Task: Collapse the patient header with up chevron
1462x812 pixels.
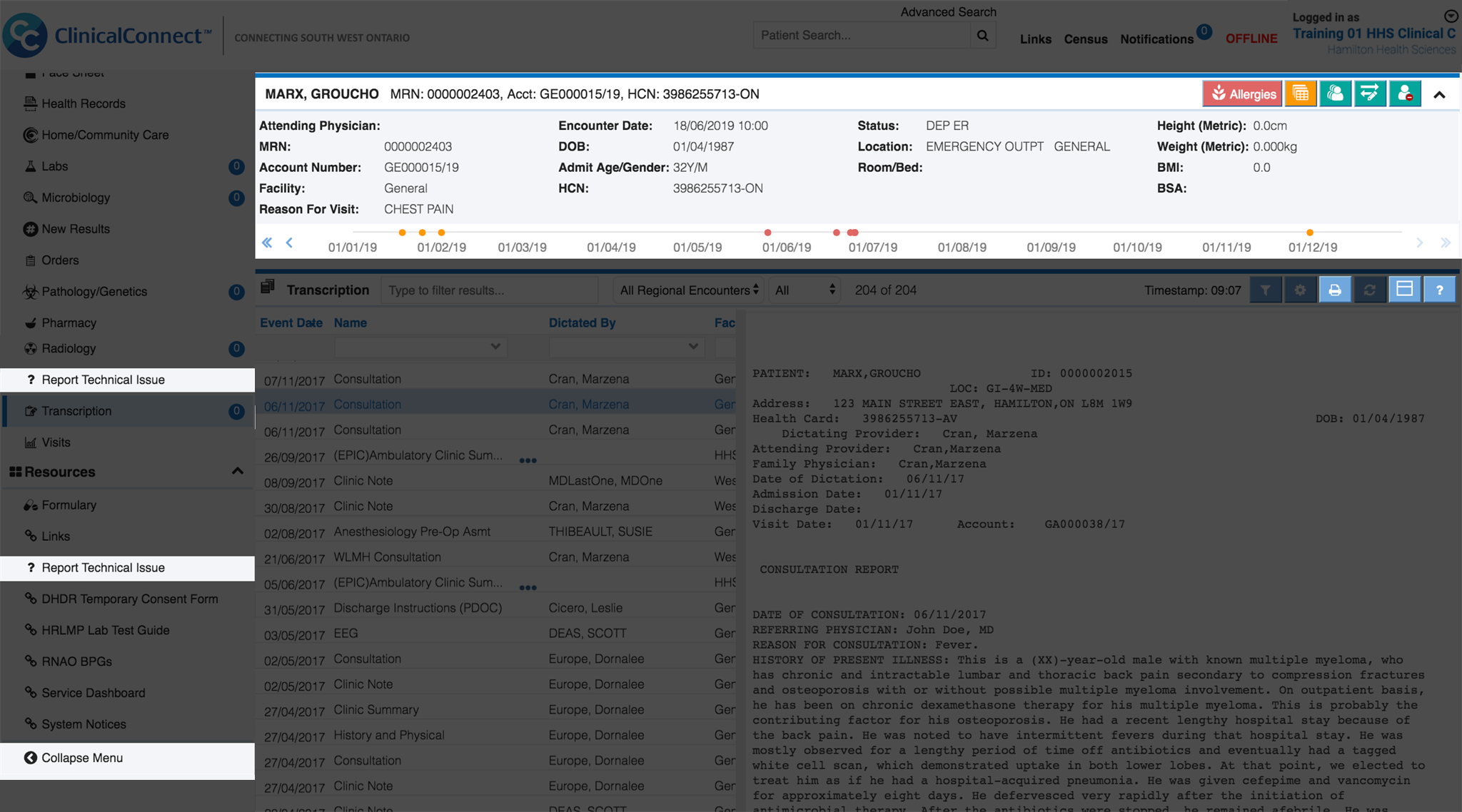Action: (x=1439, y=94)
